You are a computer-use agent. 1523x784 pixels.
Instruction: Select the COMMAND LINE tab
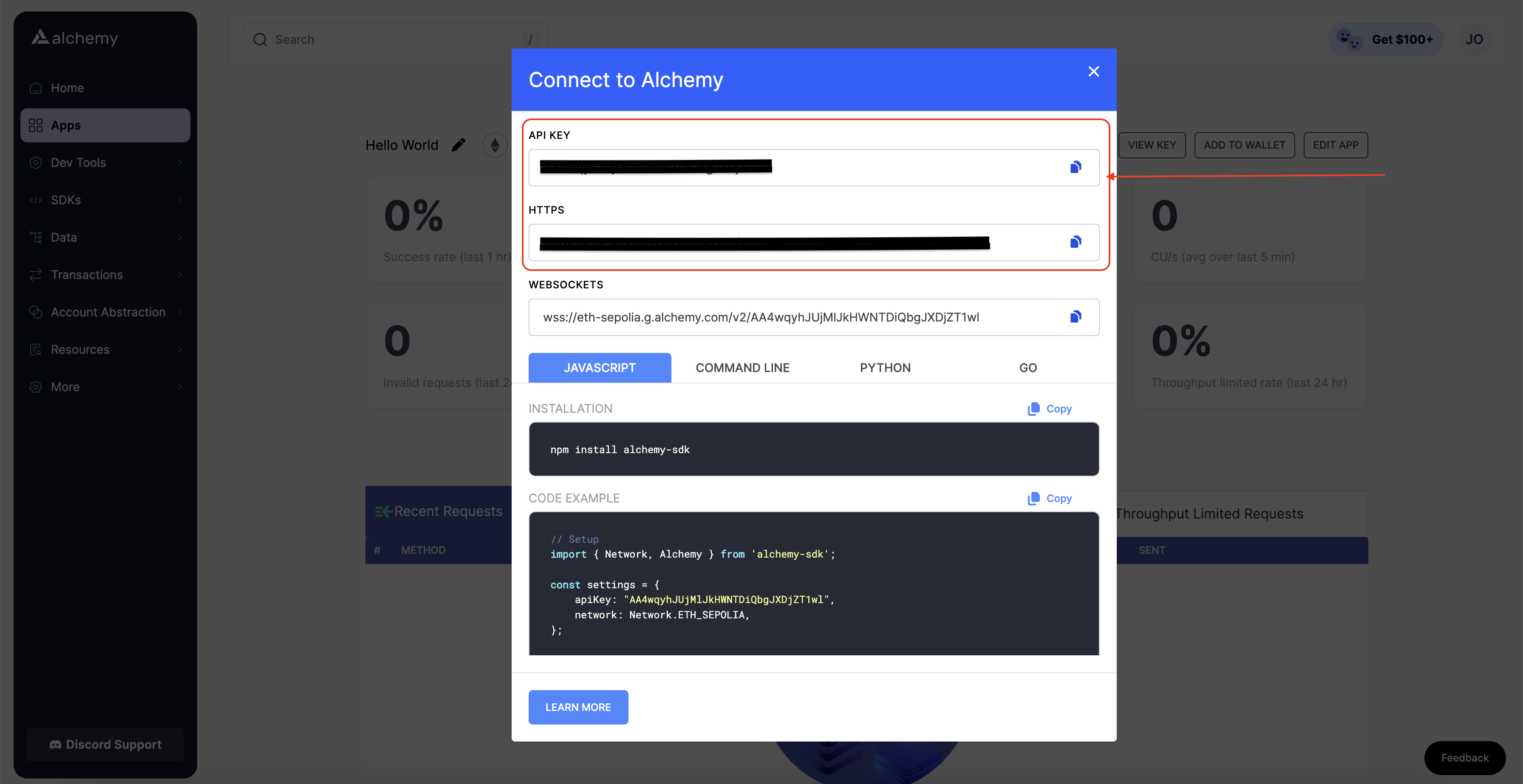[x=742, y=367]
